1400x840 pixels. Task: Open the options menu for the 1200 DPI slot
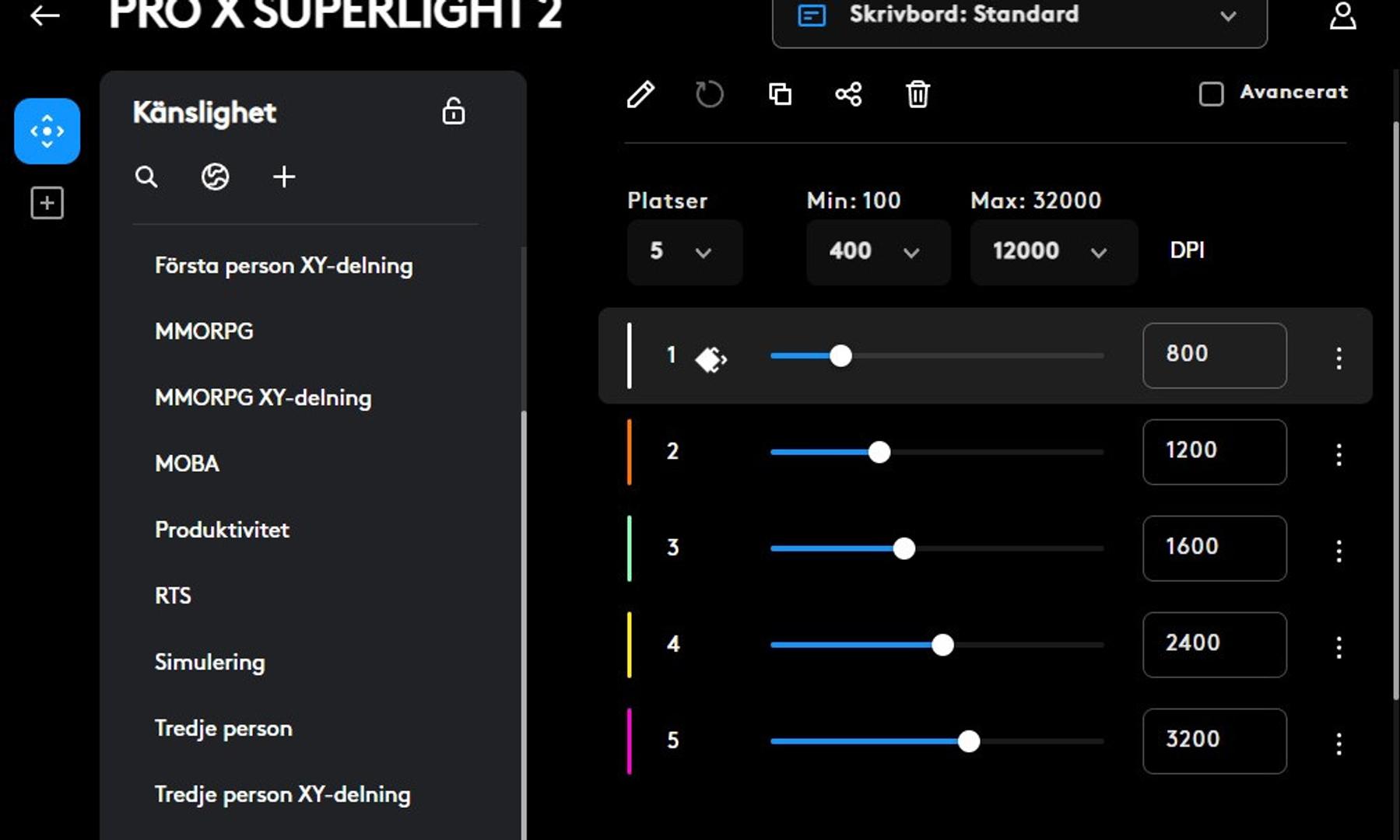coord(1339,454)
